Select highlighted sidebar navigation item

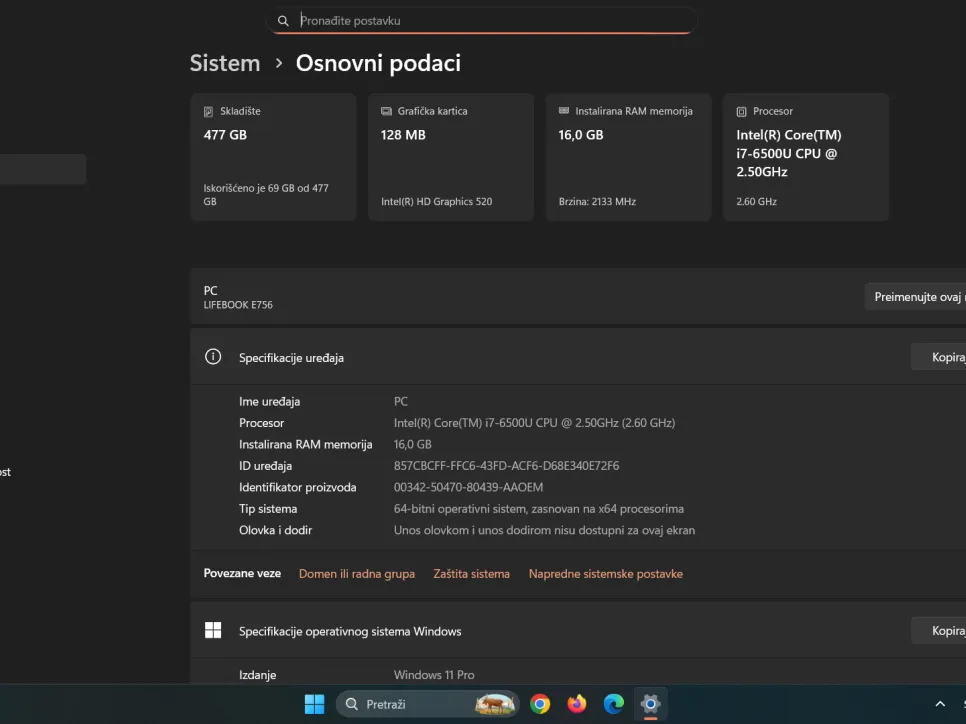[x=43, y=169]
